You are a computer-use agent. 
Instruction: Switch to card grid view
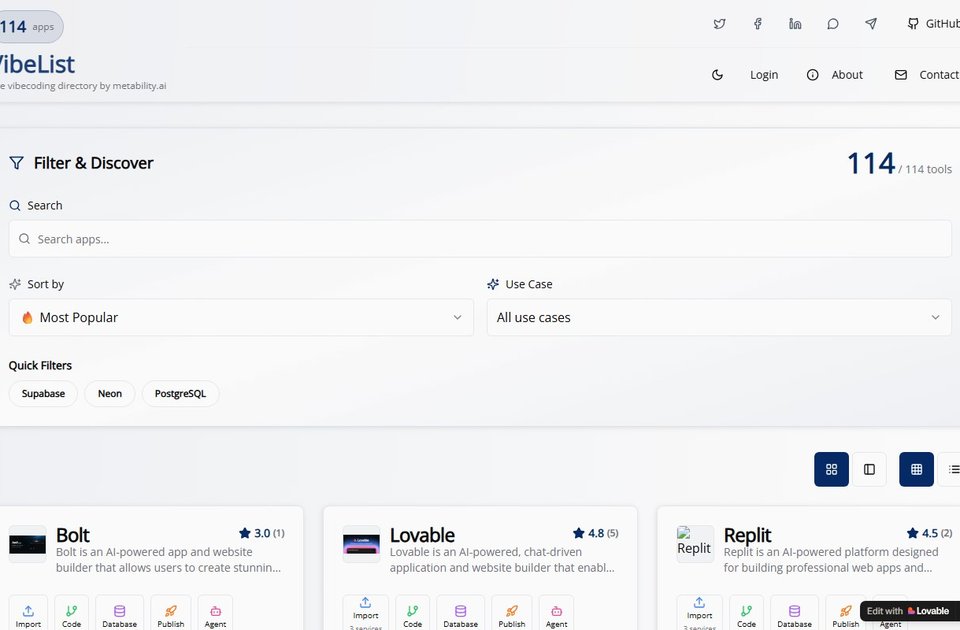coord(831,470)
